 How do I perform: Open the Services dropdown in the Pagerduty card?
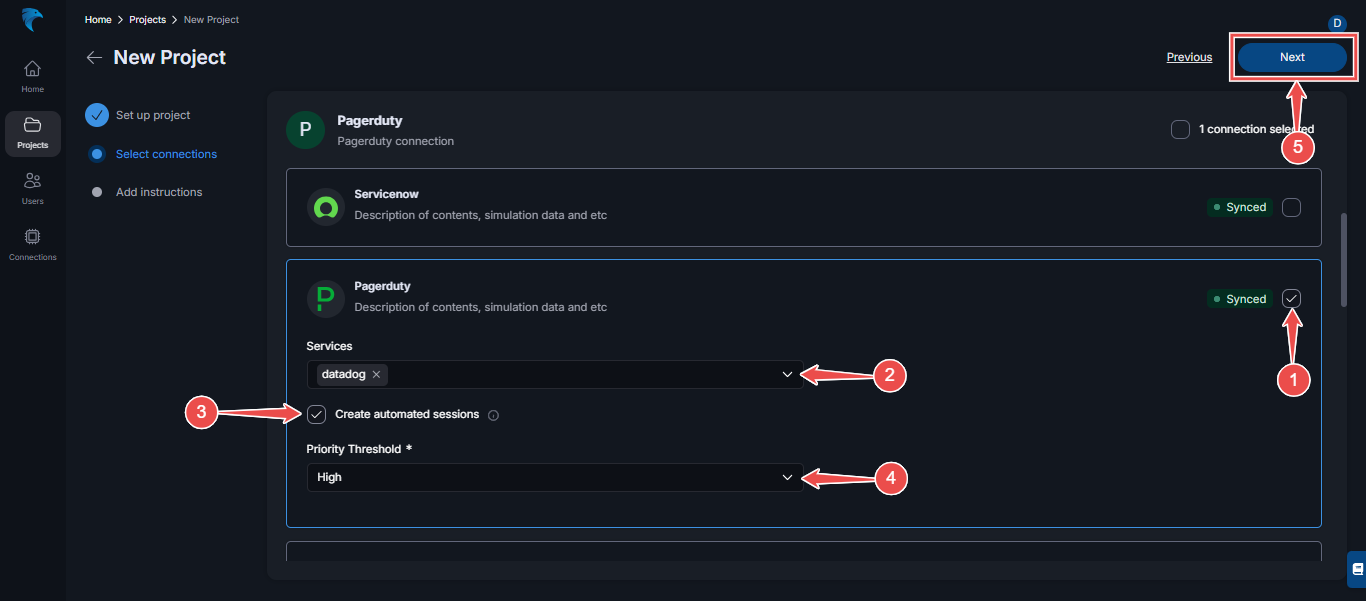787,374
